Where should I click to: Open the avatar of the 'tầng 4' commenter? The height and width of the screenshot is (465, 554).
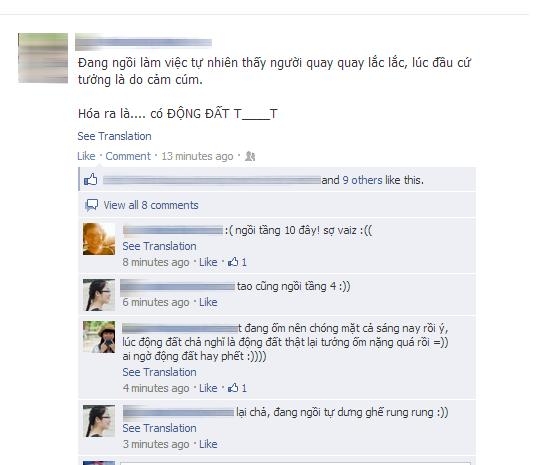point(99,295)
